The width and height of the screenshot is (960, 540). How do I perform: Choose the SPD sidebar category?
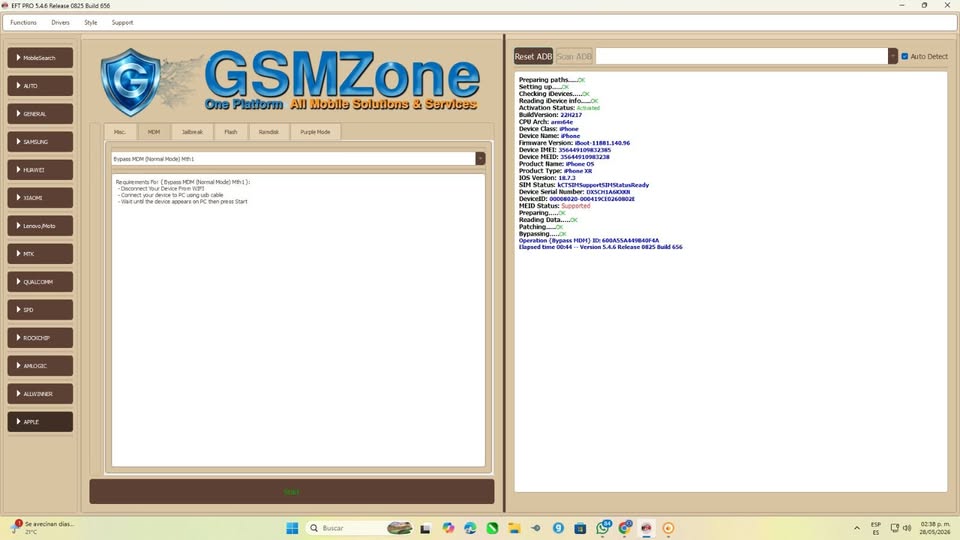click(40, 310)
